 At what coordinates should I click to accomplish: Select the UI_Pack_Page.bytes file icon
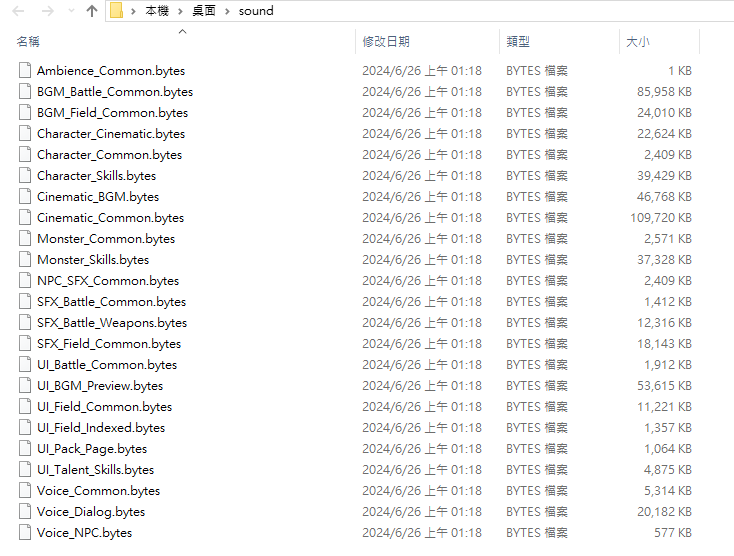pyautogui.click(x=25, y=448)
